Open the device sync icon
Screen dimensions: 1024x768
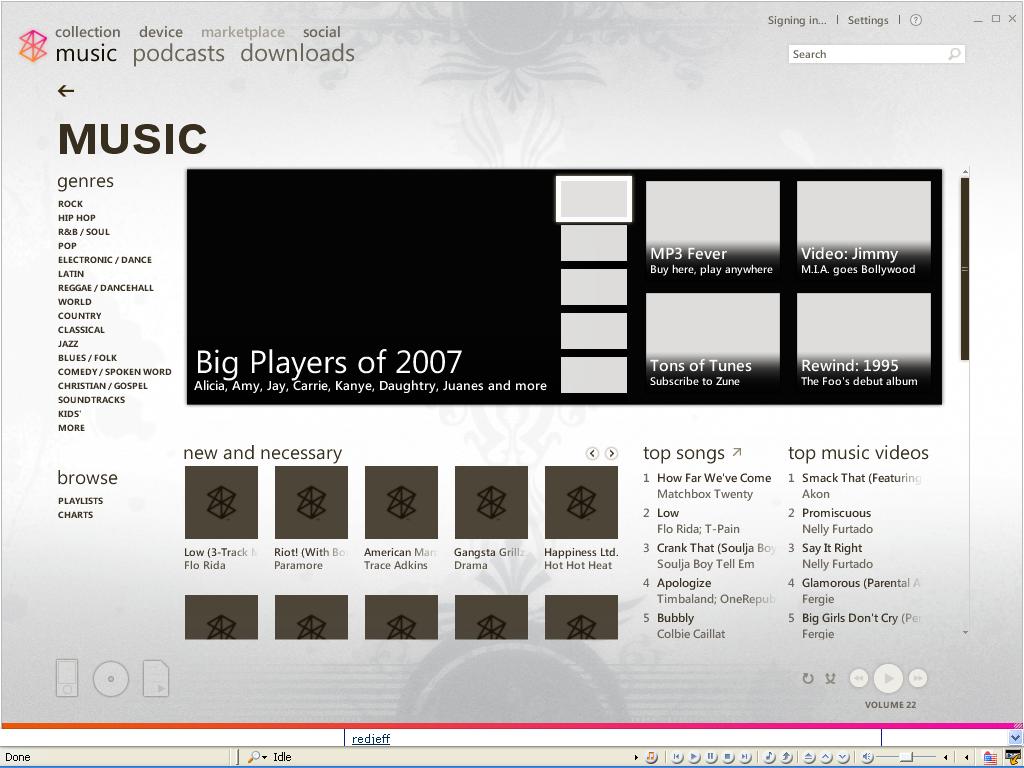[x=67, y=678]
